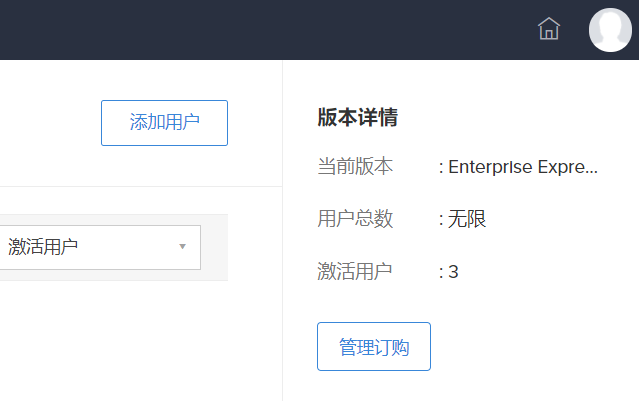This screenshot has width=639, height=401.
Task: Click the gray filter bar beside the dropdown
Action: tap(214, 247)
